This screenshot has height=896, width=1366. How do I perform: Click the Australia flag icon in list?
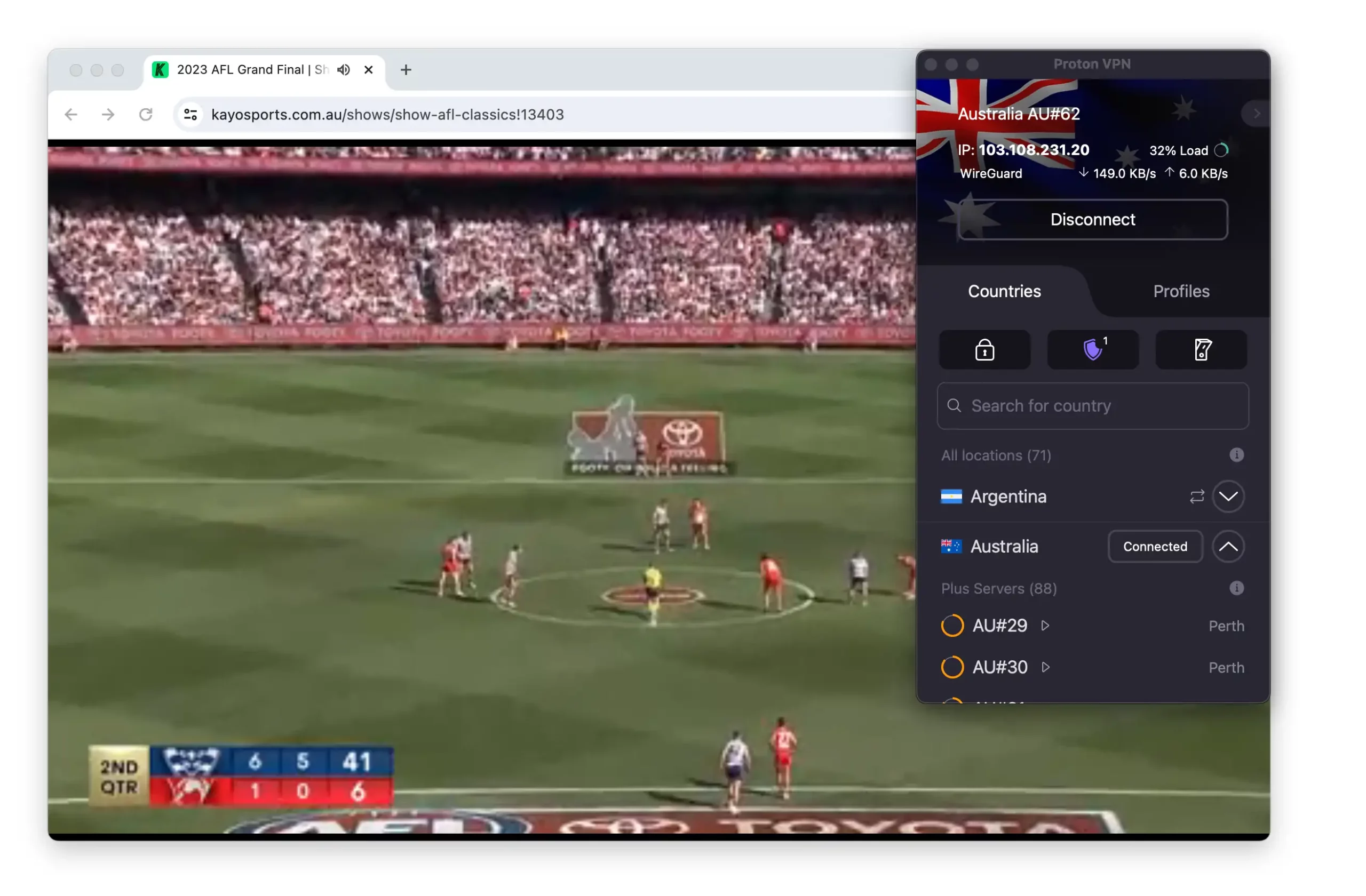(x=951, y=547)
